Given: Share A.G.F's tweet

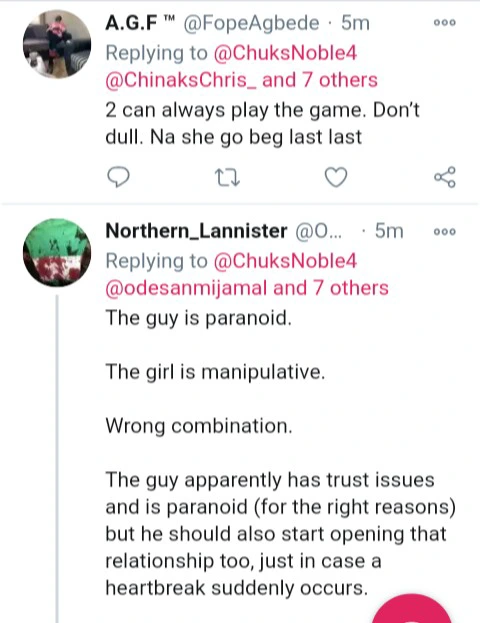Looking at the screenshot, I should [445, 177].
